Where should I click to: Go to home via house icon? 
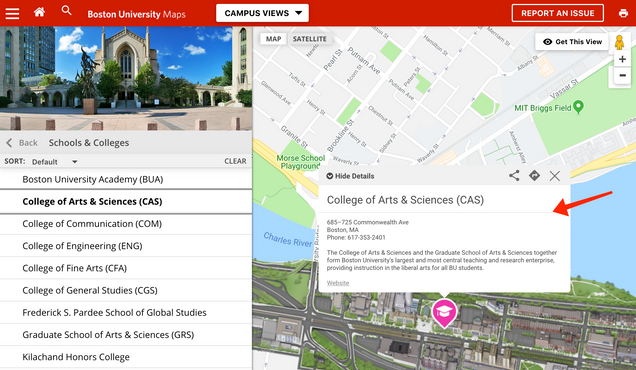[39, 12]
